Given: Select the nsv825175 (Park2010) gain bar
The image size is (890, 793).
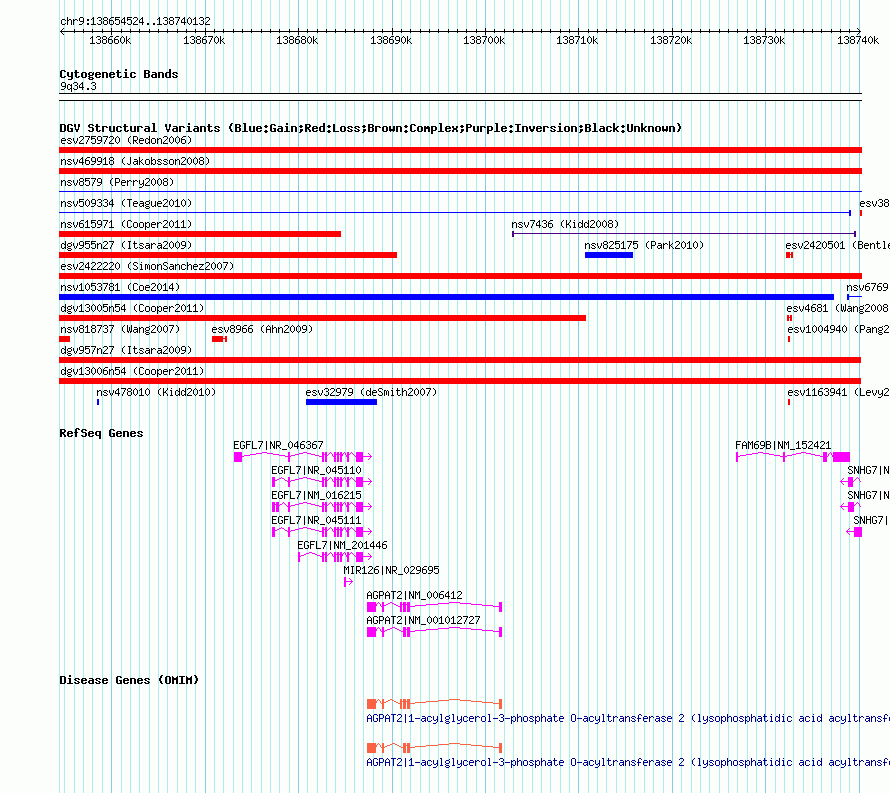Looking at the screenshot, I should click(x=609, y=255).
